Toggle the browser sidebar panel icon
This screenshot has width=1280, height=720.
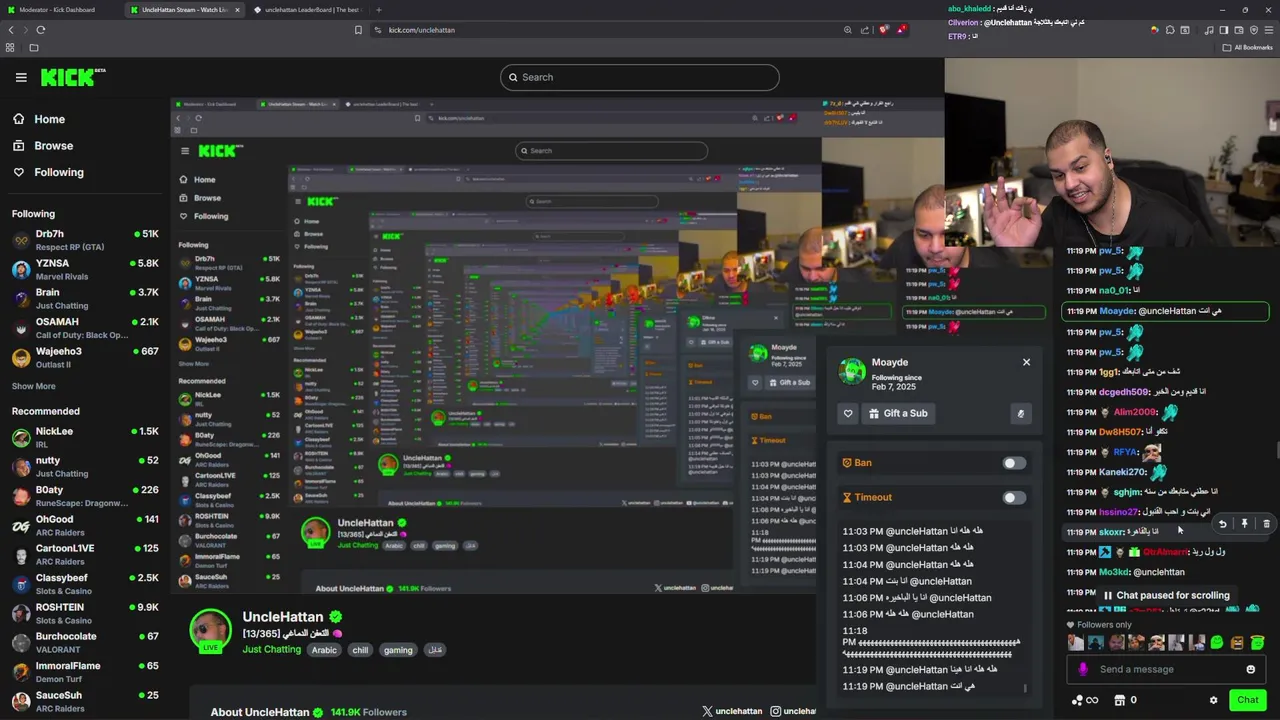click(1223, 30)
